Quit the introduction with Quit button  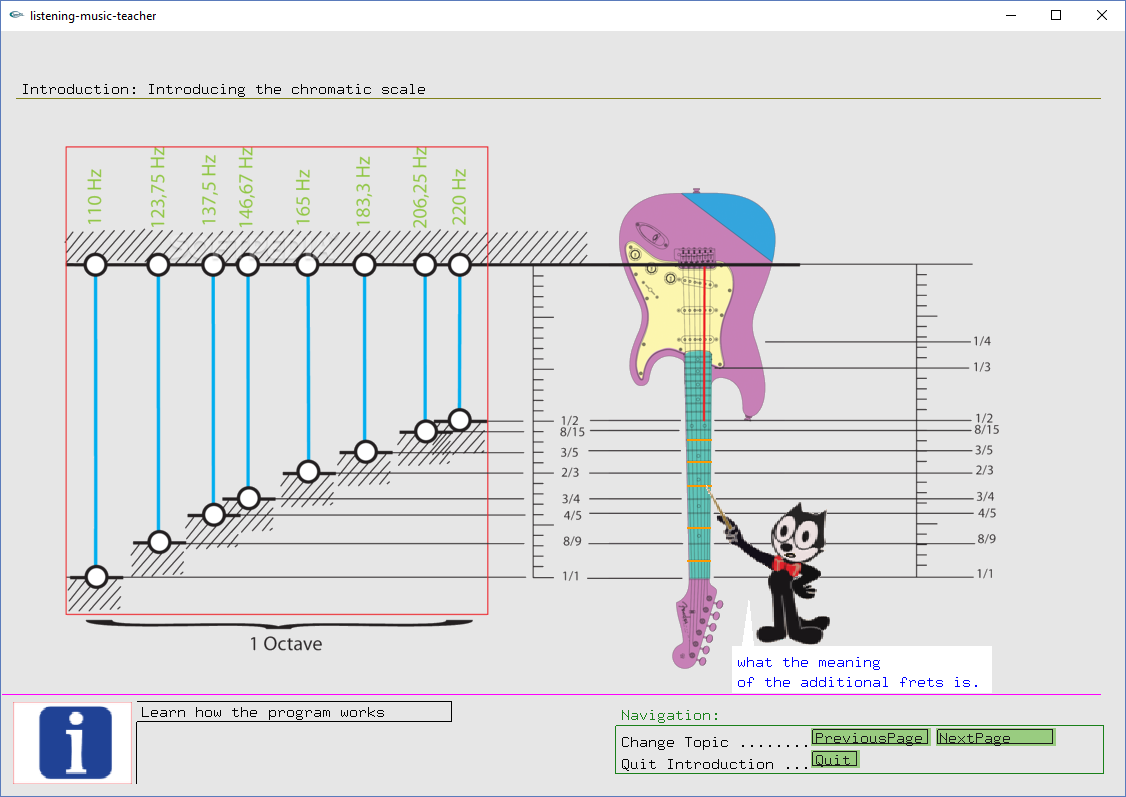point(834,760)
